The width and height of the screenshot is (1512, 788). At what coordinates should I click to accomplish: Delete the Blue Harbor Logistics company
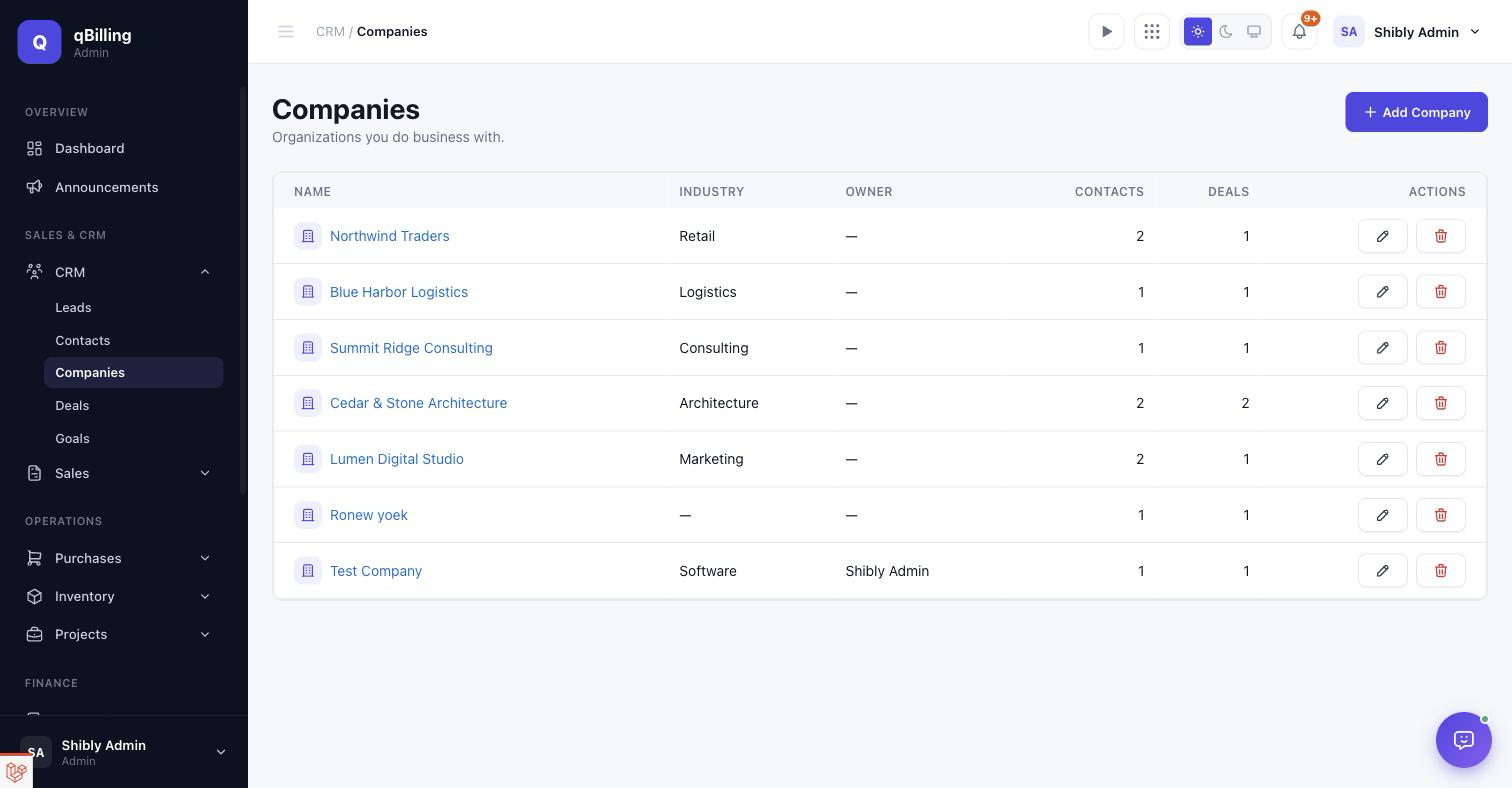1440,292
